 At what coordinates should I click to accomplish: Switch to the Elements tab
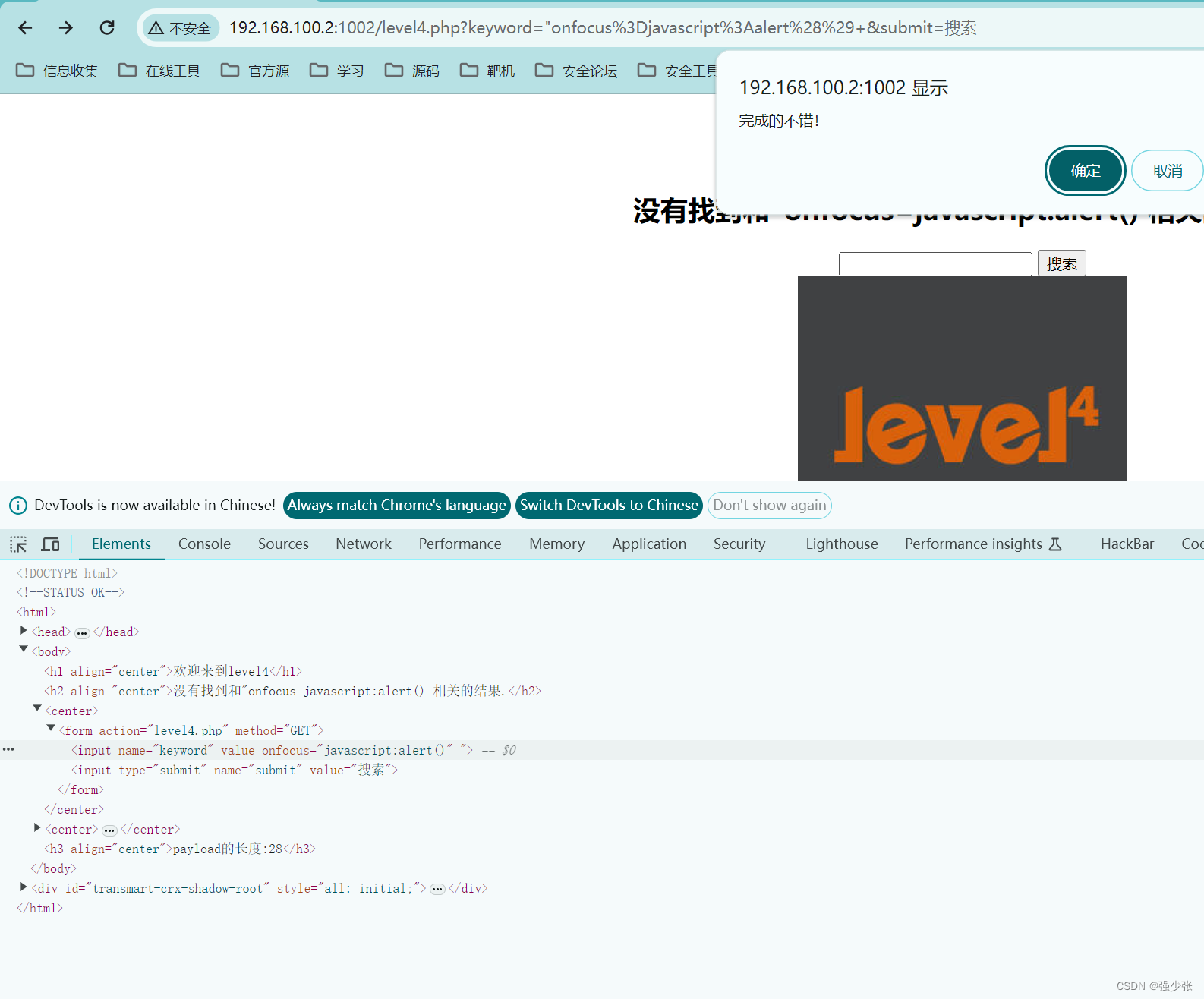coord(121,544)
